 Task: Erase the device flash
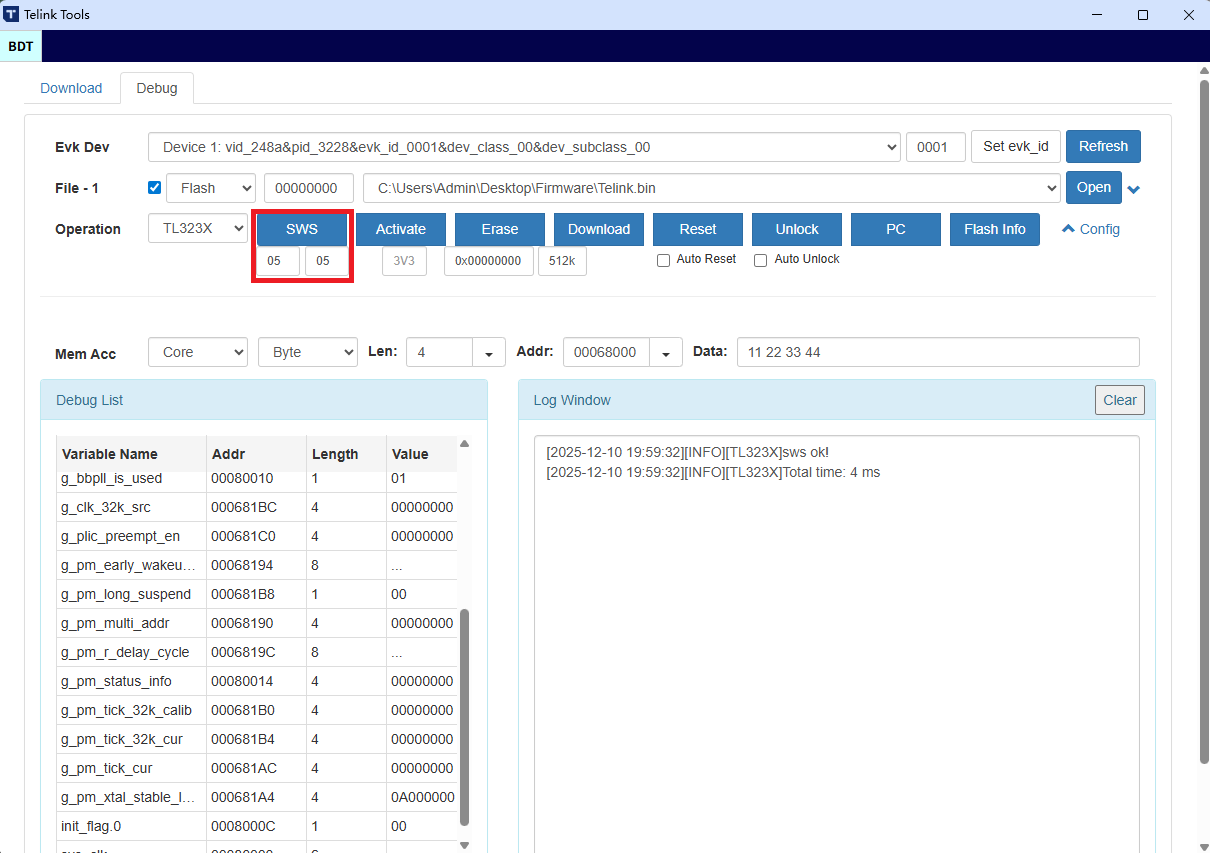tap(498, 229)
